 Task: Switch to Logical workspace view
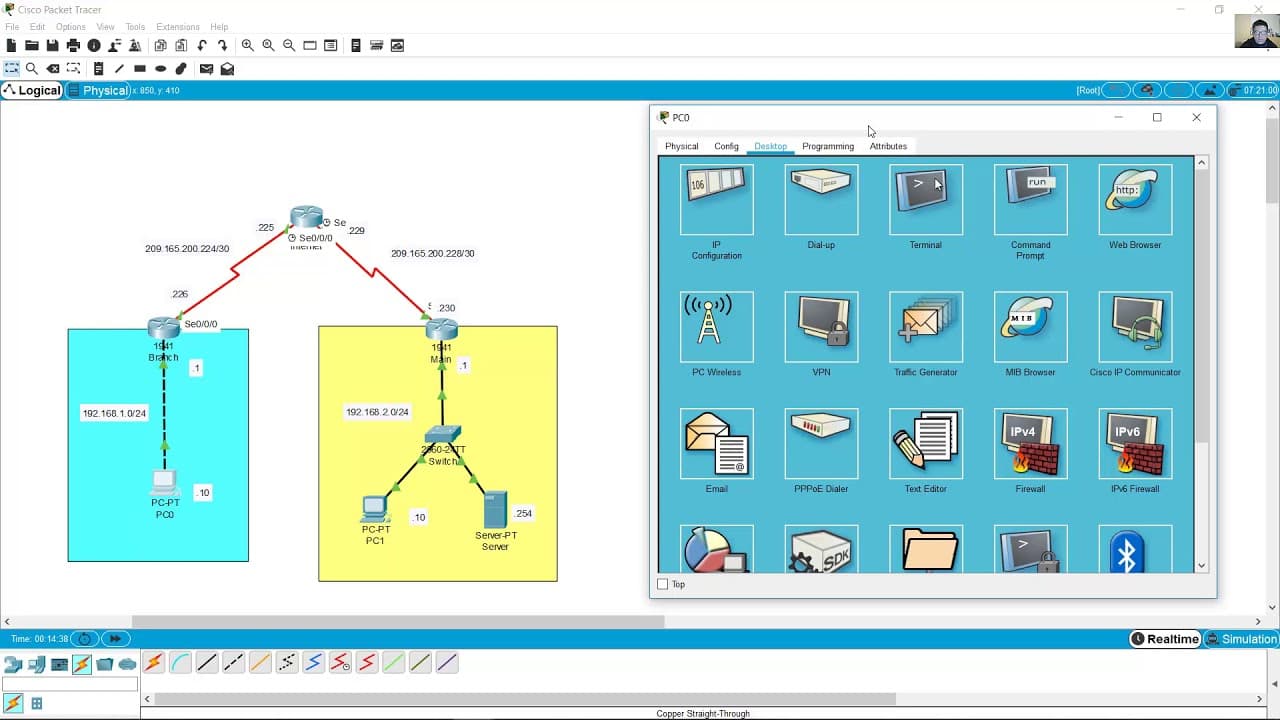click(32, 90)
